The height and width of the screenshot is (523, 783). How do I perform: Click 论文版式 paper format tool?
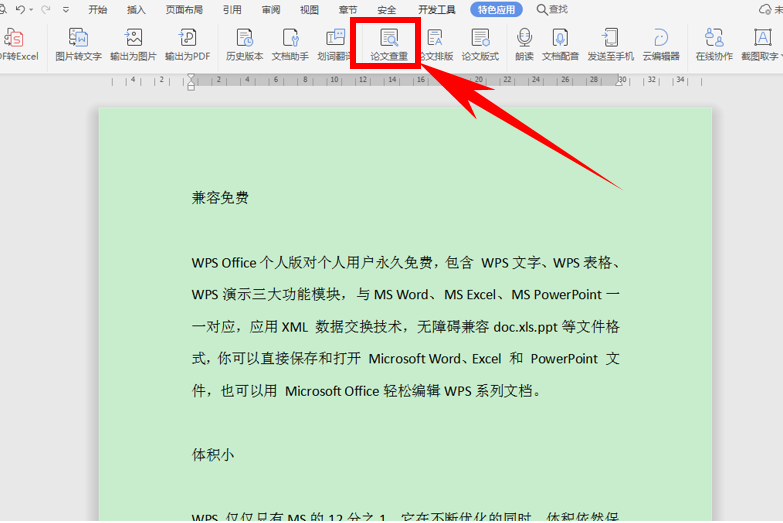pyautogui.click(x=480, y=44)
